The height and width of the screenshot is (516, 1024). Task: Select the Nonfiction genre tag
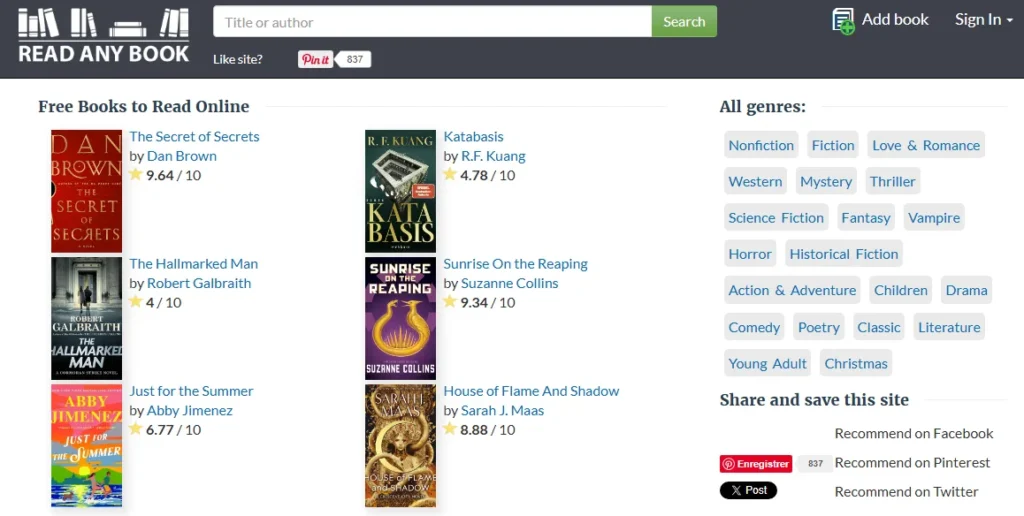pos(761,145)
